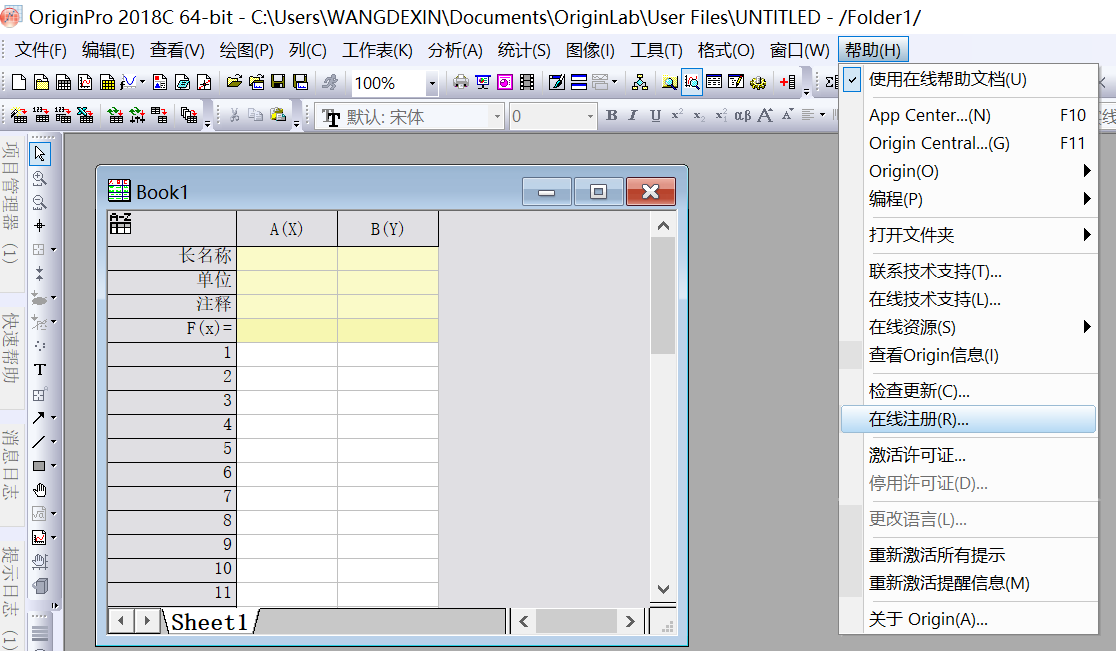Toggle Superscript formatting
The width and height of the screenshot is (1116, 651).
point(677,115)
